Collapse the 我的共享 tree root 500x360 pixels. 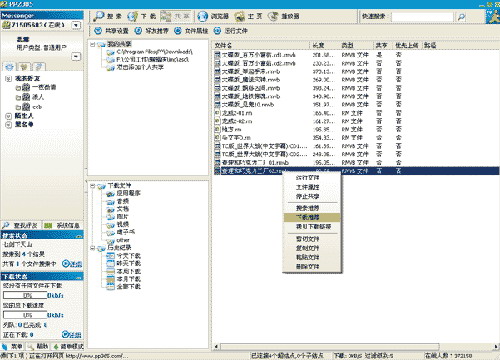[x=93, y=44]
